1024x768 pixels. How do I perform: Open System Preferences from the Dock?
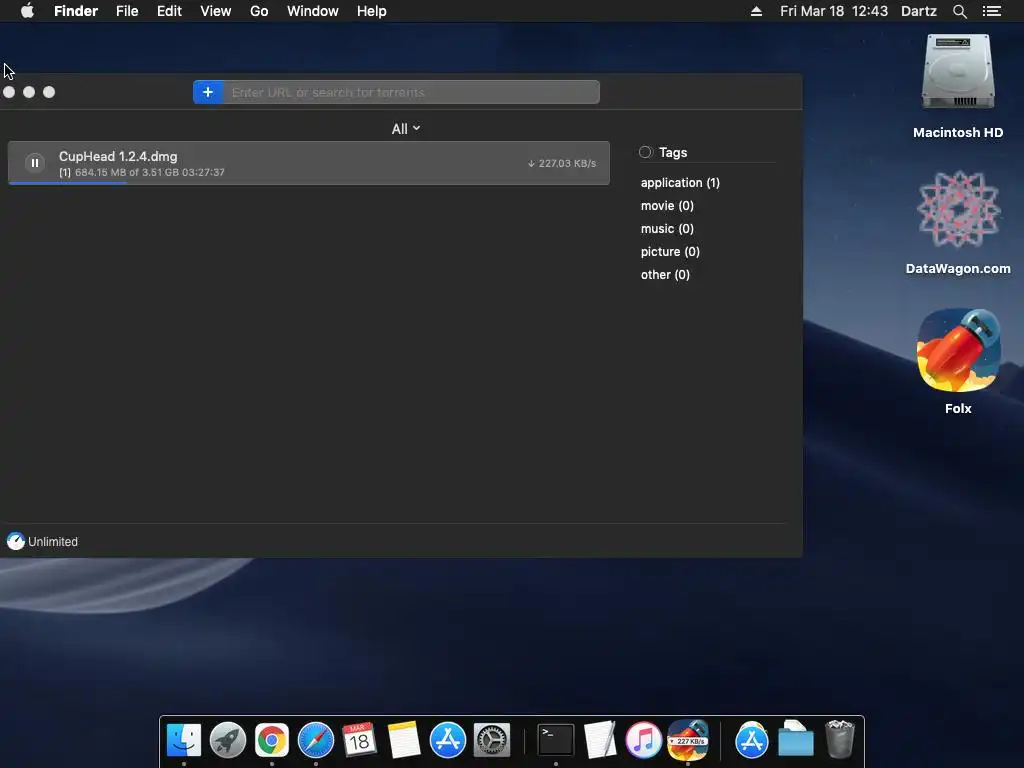pos(492,740)
